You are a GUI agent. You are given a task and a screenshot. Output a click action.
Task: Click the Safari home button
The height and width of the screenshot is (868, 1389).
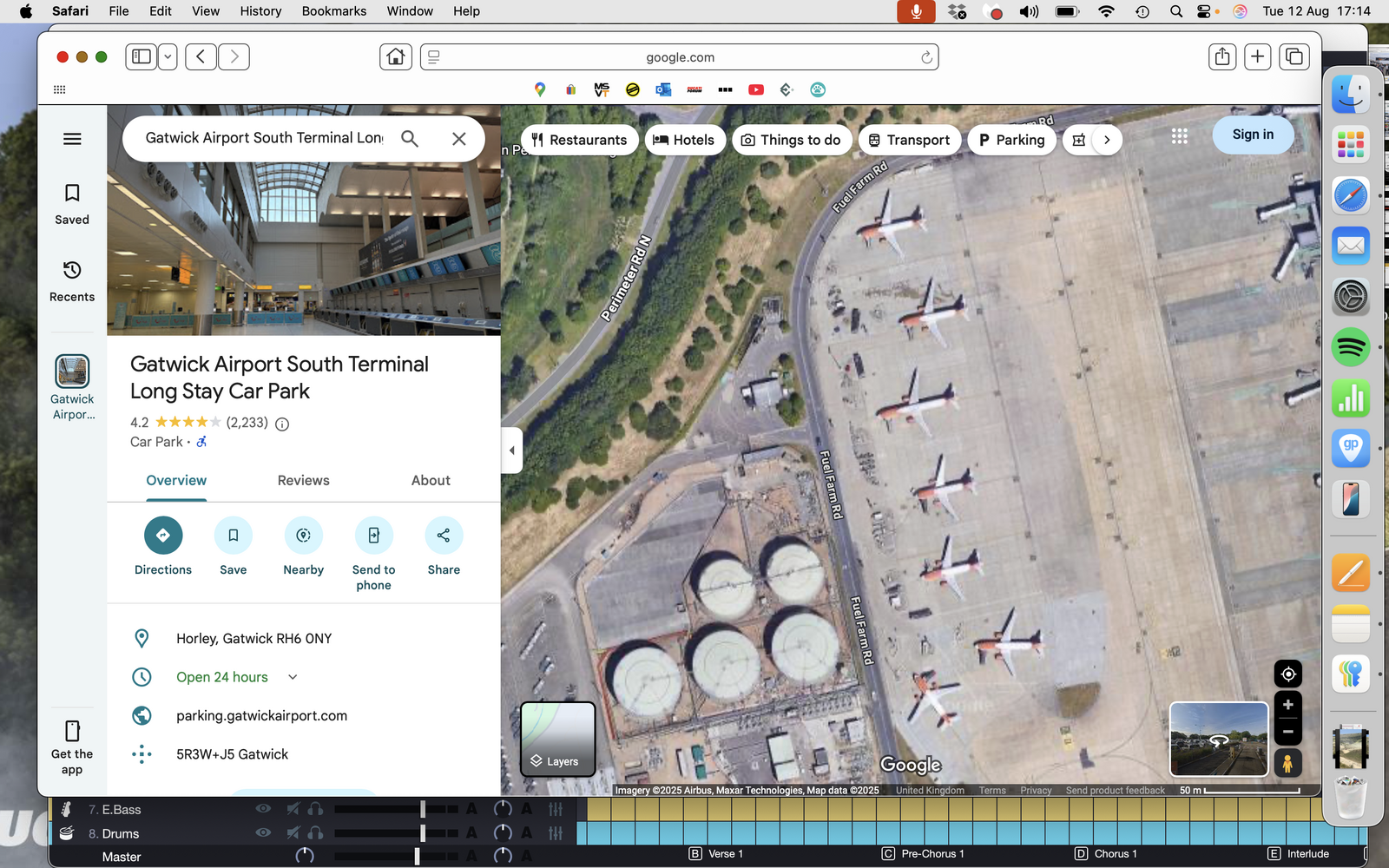click(396, 56)
